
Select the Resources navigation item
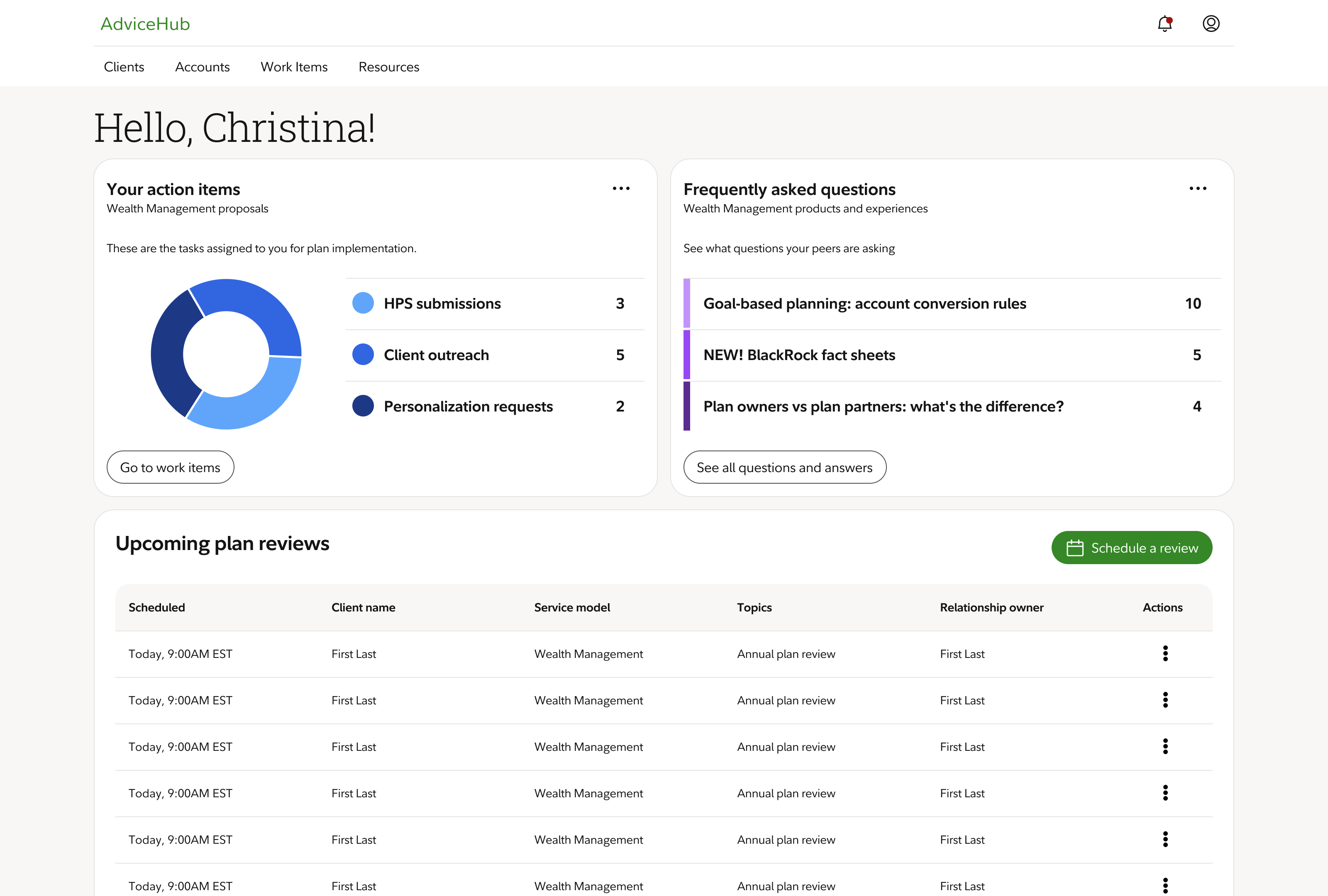coord(388,67)
